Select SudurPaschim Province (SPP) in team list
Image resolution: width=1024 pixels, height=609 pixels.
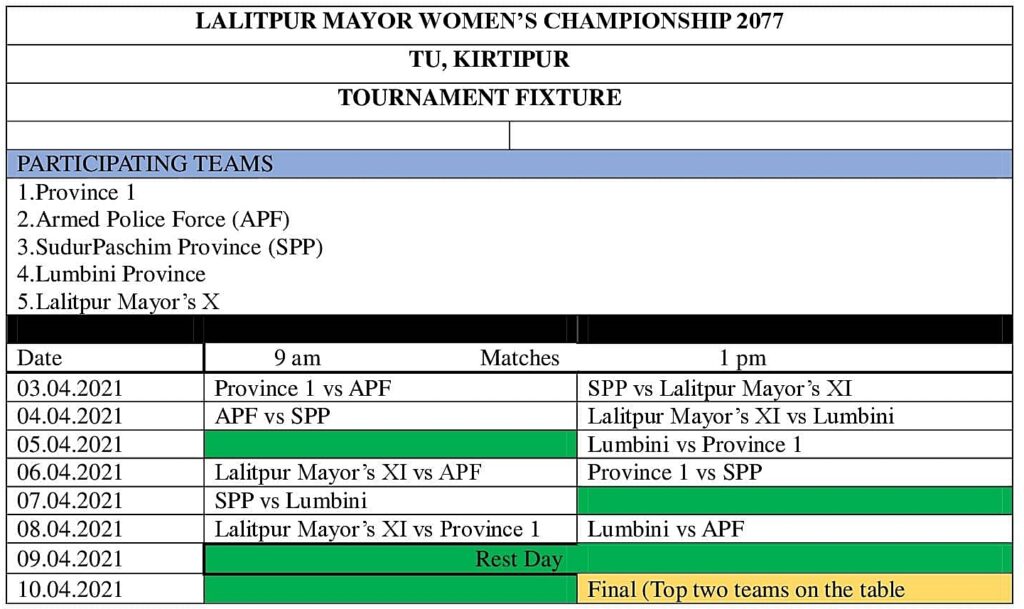click(170, 246)
